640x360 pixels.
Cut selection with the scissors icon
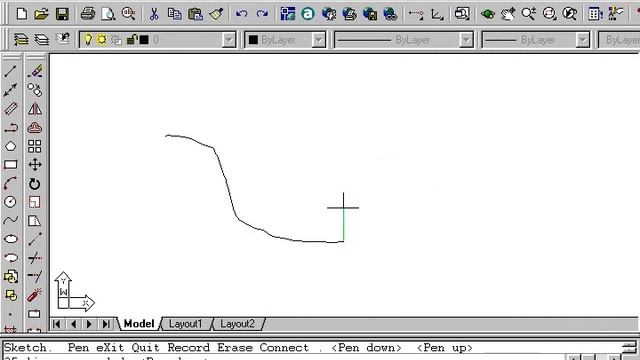(154, 14)
